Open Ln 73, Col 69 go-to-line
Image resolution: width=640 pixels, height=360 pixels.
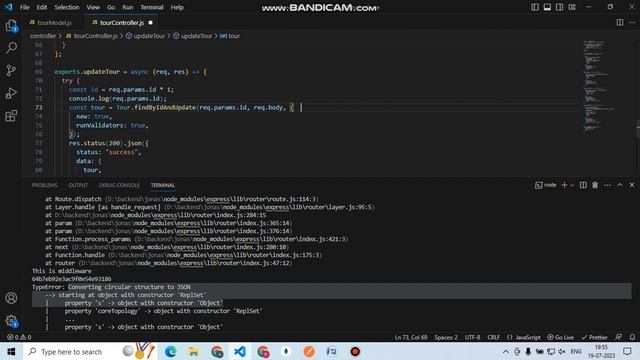coord(411,337)
